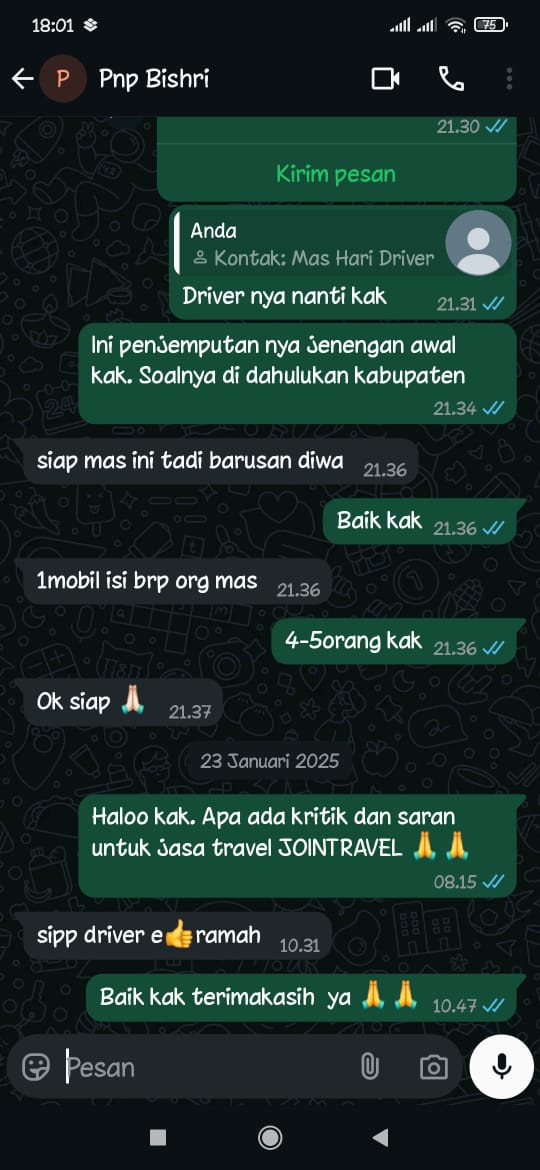The width and height of the screenshot is (540, 1170).
Task: Start a video call with Pnp Bishri
Action: click(x=386, y=78)
